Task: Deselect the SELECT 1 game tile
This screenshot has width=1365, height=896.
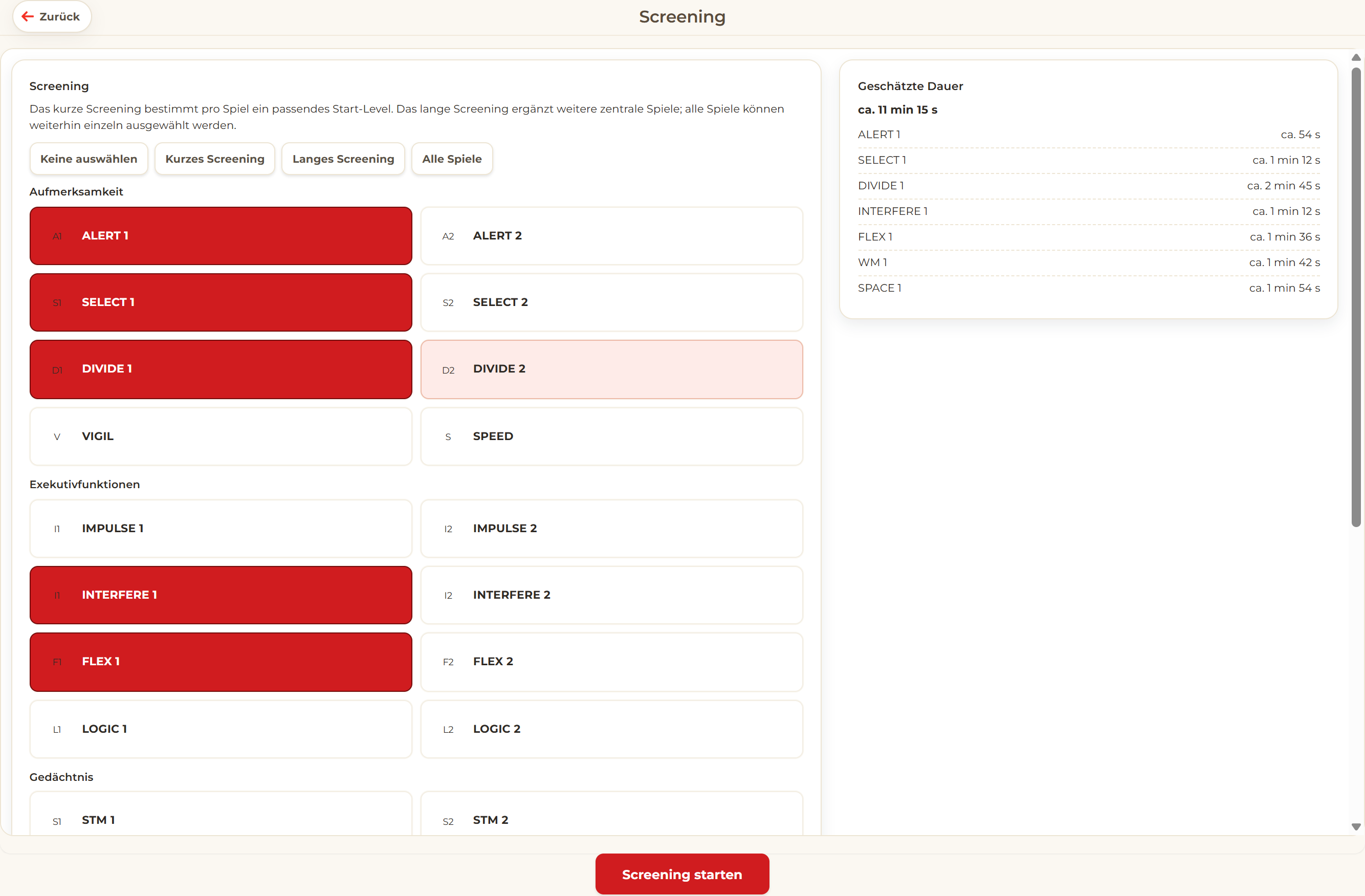Action: click(221, 302)
